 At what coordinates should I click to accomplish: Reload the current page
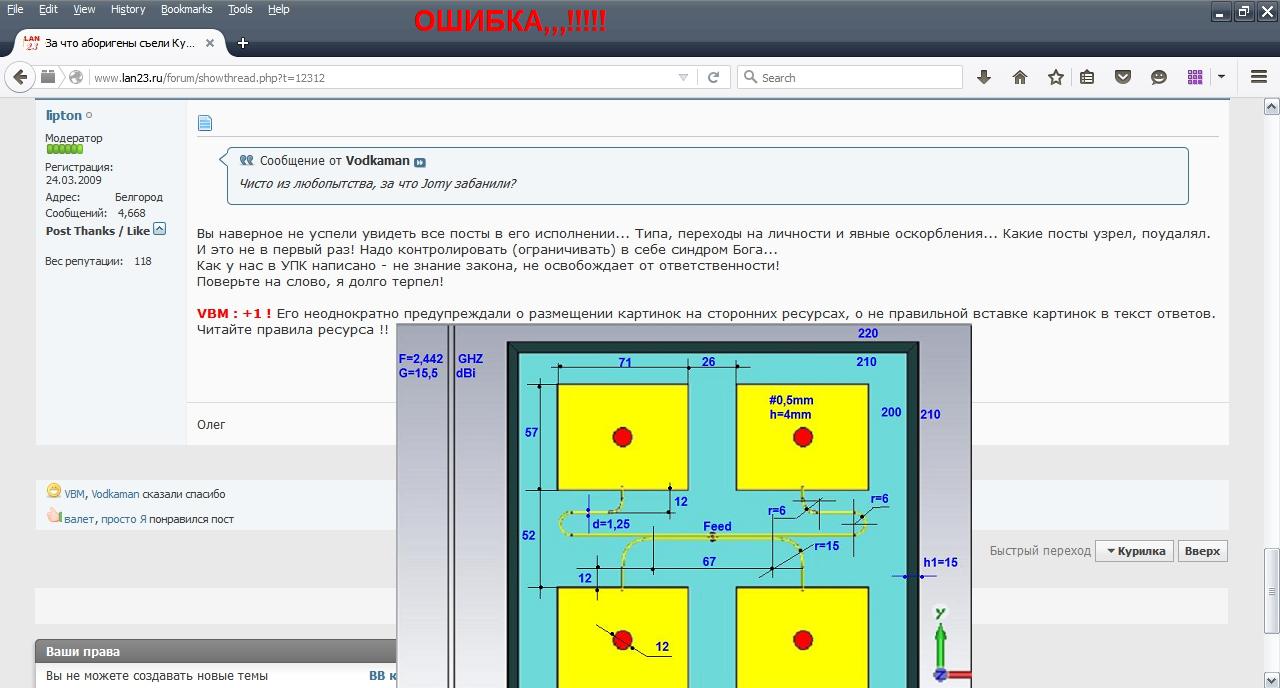[713, 77]
